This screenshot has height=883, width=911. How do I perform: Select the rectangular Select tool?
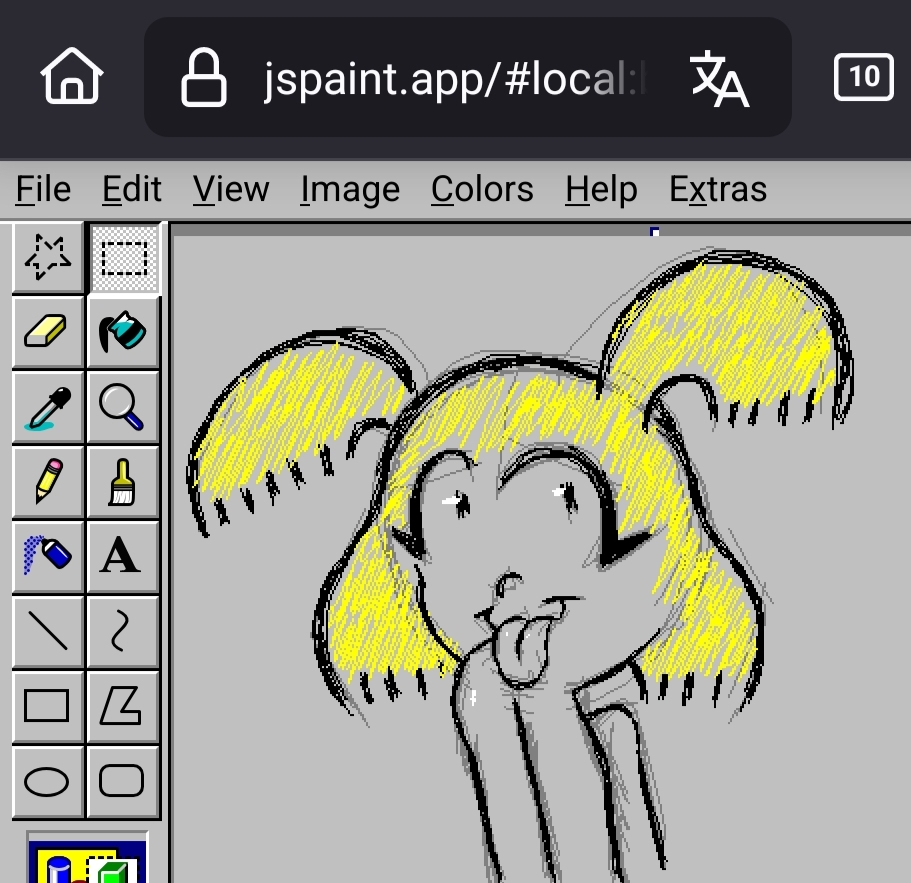tap(124, 257)
